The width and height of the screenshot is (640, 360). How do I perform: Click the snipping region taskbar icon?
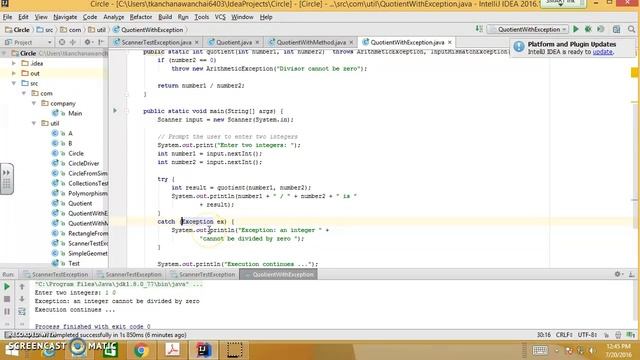click(234, 350)
